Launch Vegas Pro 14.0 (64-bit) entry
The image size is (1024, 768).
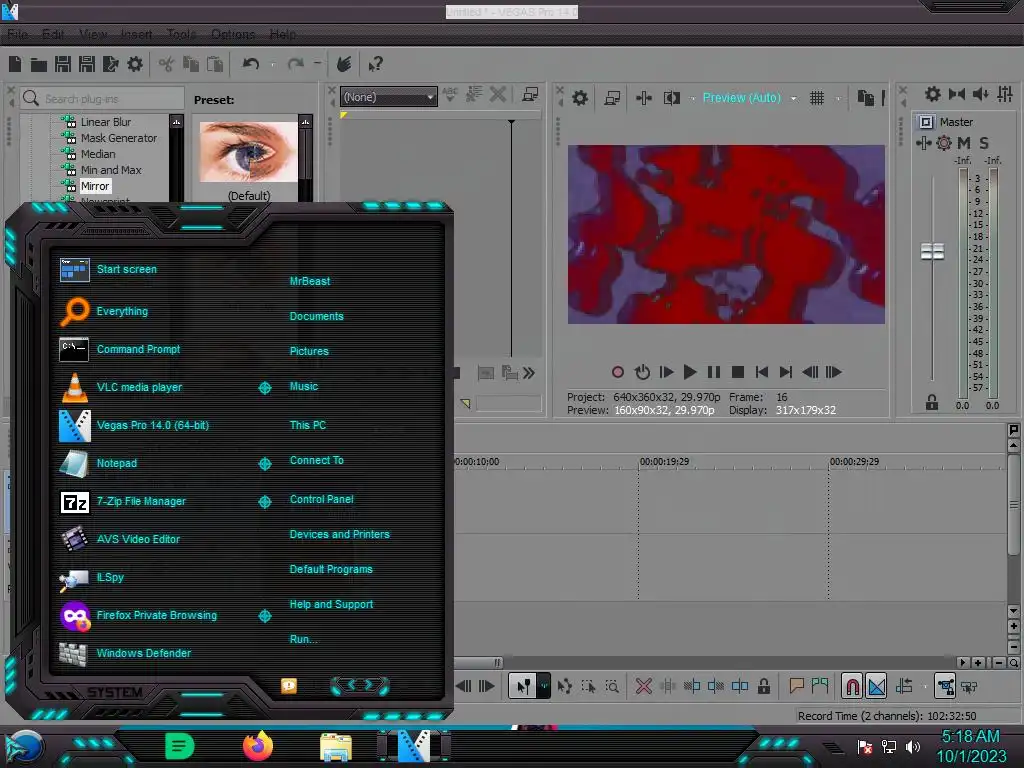(133, 425)
